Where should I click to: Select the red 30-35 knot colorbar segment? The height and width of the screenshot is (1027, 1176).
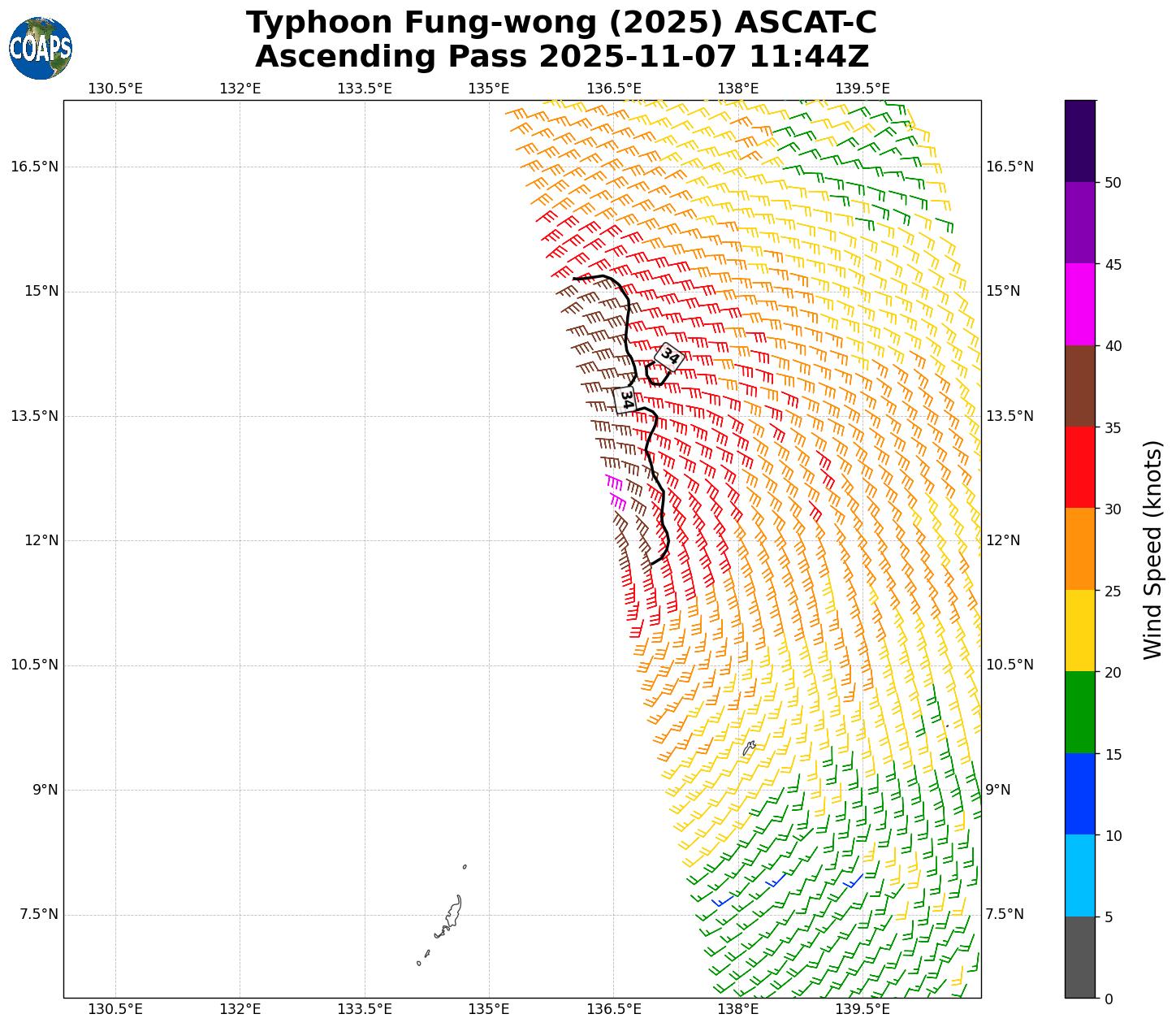[x=1079, y=467]
